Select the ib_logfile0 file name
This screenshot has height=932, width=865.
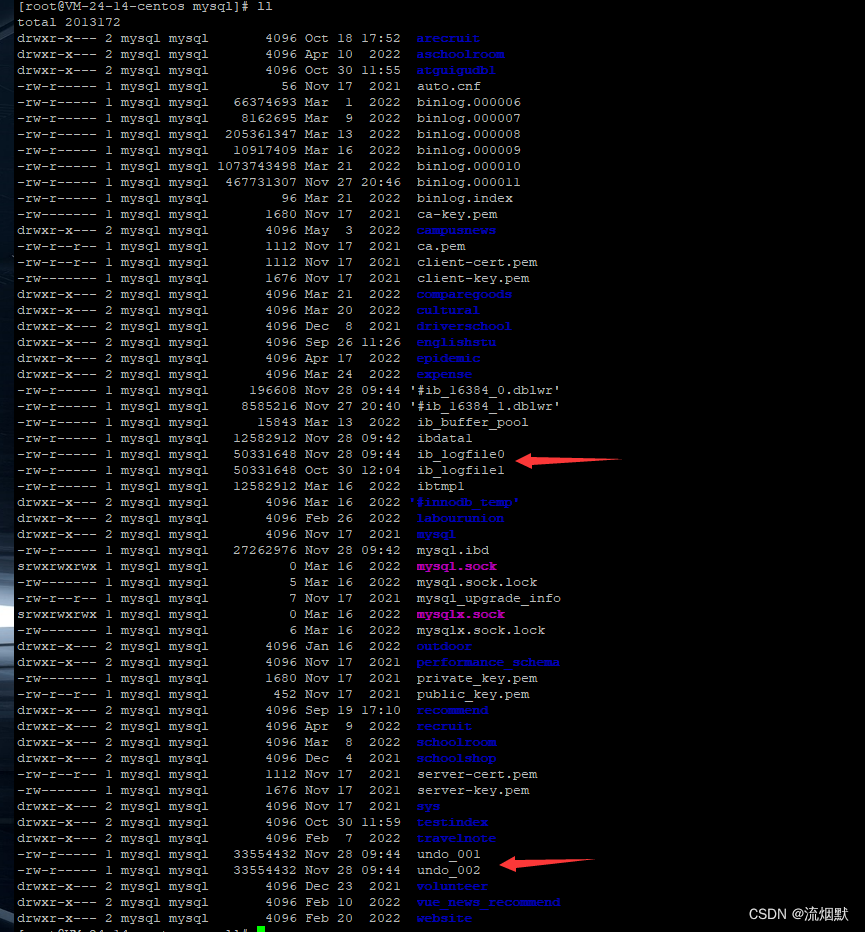click(x=460, y=455)
